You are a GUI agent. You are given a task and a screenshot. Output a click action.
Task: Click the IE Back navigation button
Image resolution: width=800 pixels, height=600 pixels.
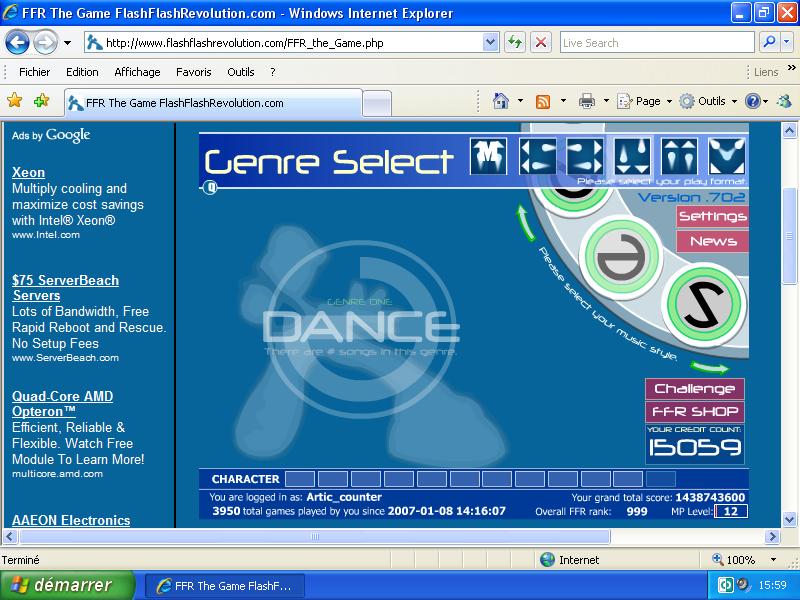click(17, 43)
